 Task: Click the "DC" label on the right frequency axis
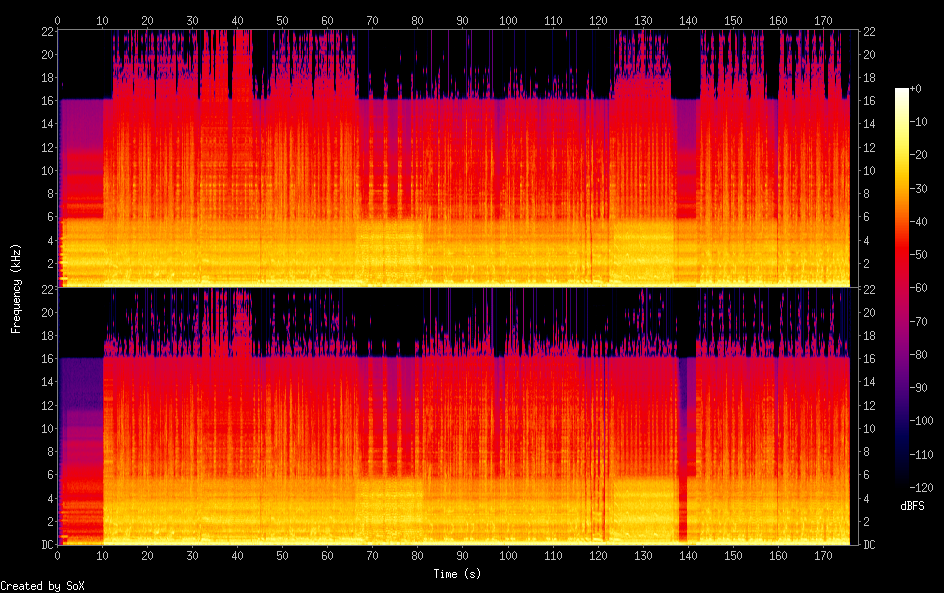(869, 545)
